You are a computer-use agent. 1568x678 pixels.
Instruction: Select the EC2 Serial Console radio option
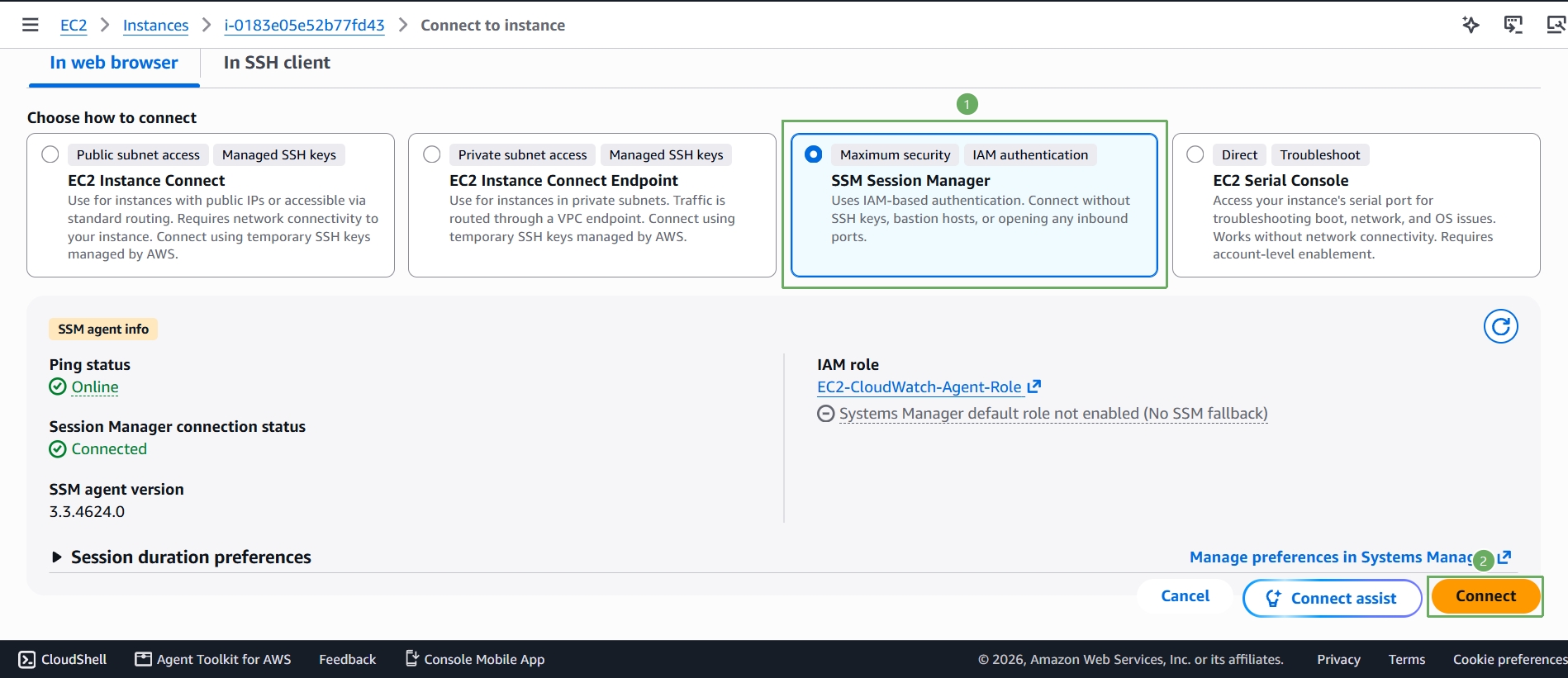[1195, 154]
